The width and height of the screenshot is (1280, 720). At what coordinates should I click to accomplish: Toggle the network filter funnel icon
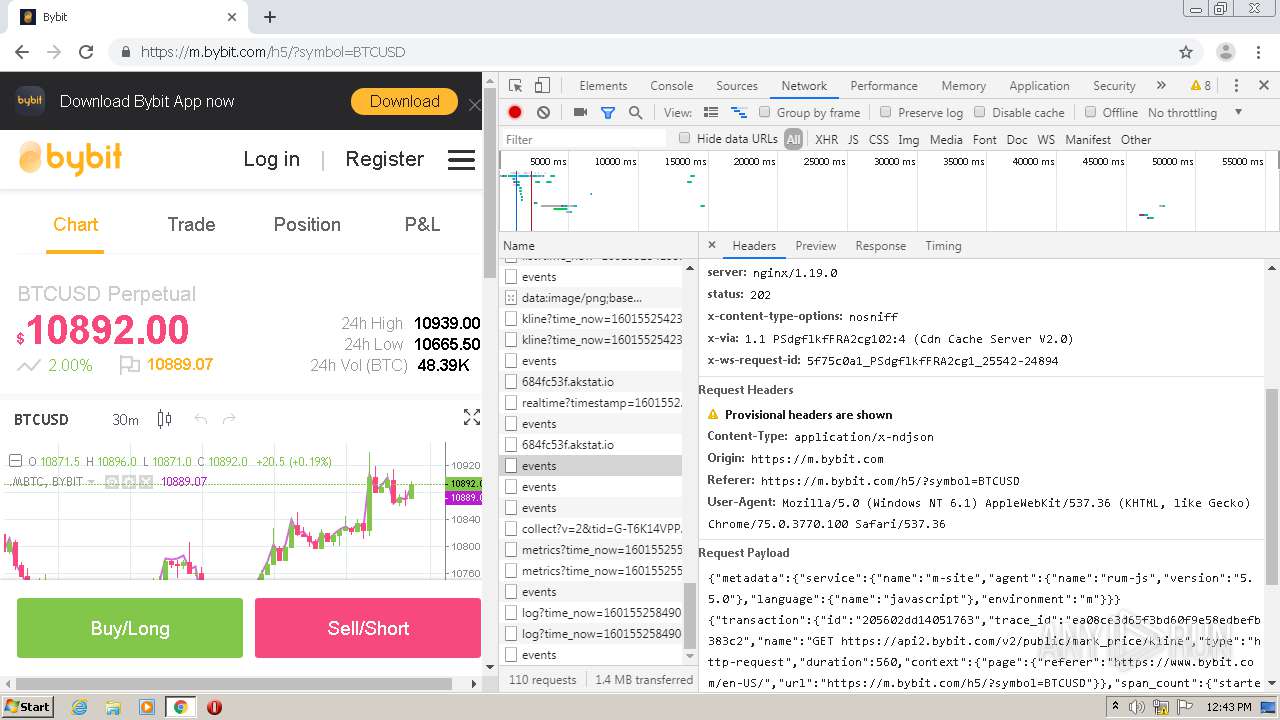pyautogui.click(x=607, y=113)
